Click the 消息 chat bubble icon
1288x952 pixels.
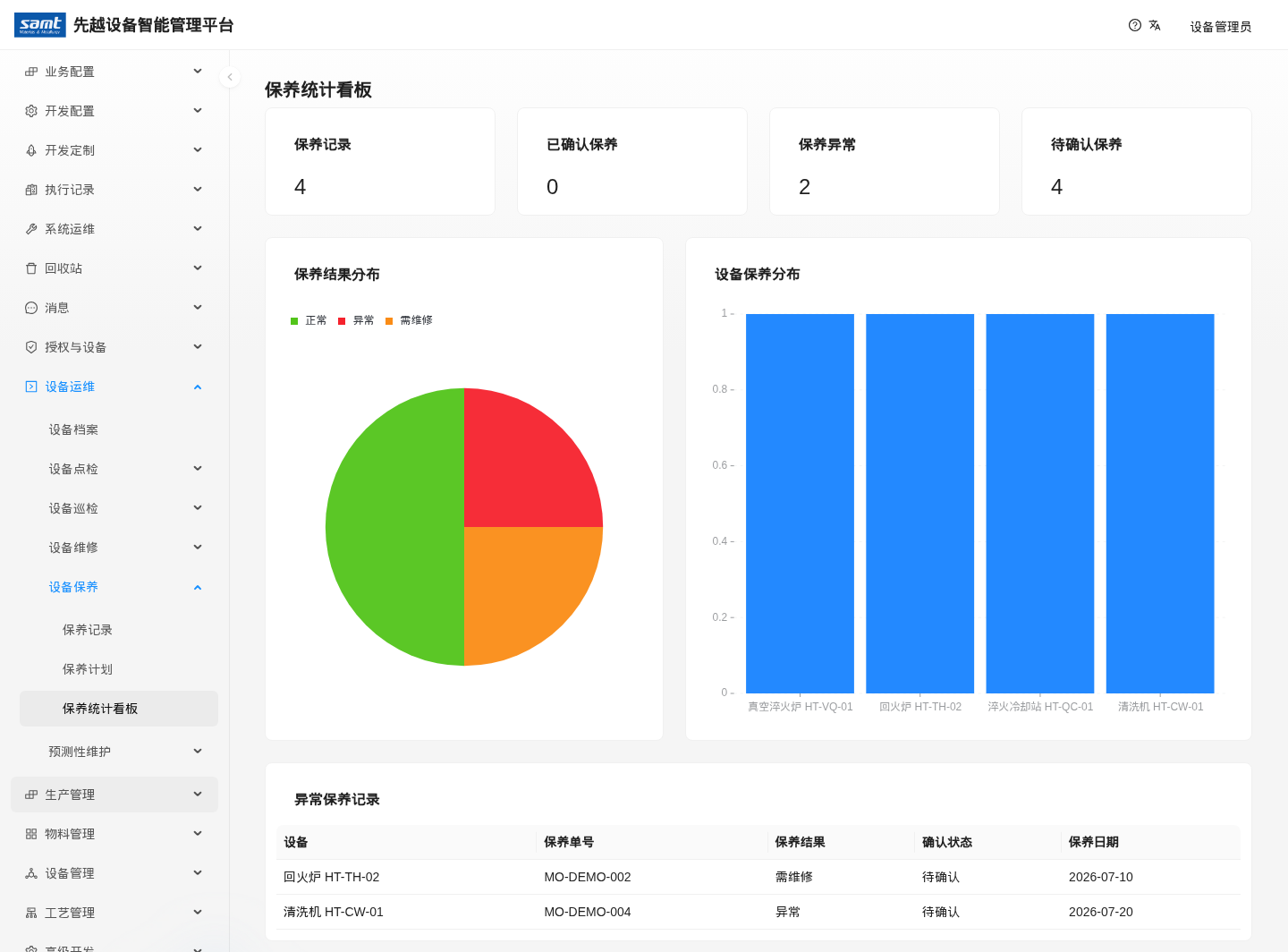click(x=31, y=308)
